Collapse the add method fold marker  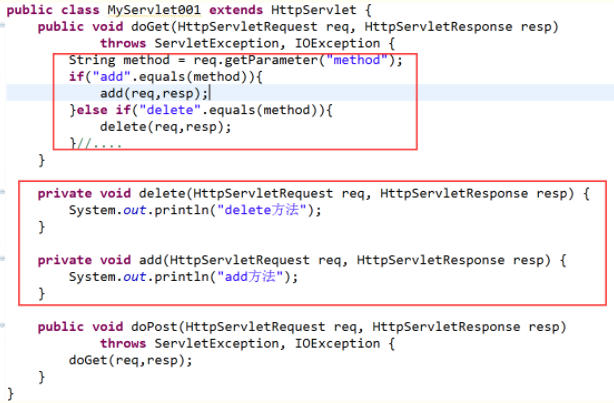click(x=2, y=258)
